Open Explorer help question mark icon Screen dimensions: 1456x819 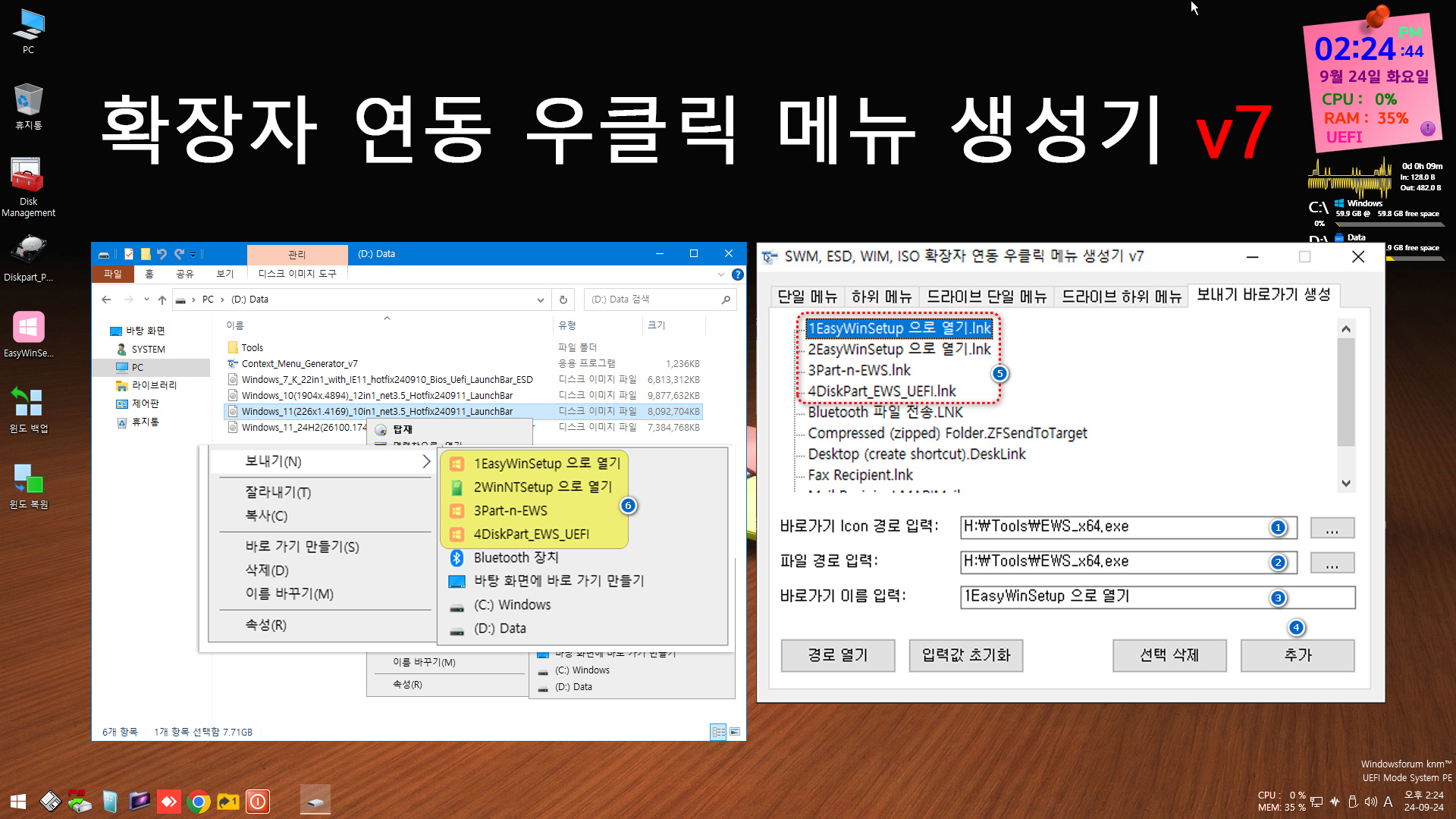tap(737, 275)
